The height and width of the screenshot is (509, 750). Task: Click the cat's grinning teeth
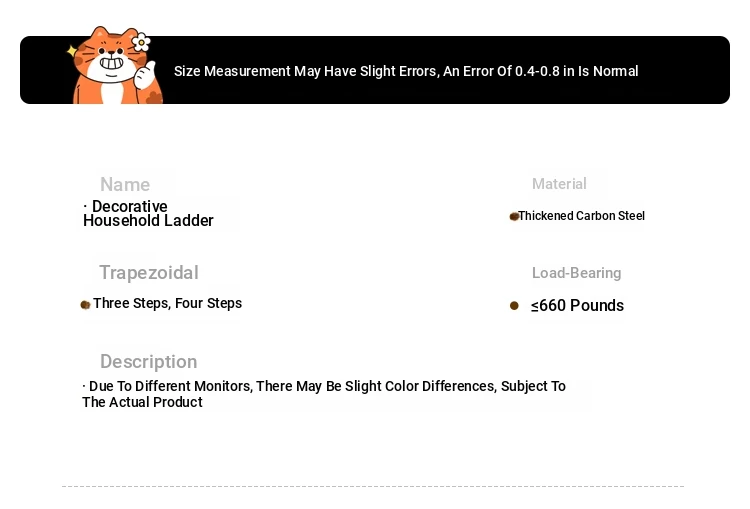point(111,63)
